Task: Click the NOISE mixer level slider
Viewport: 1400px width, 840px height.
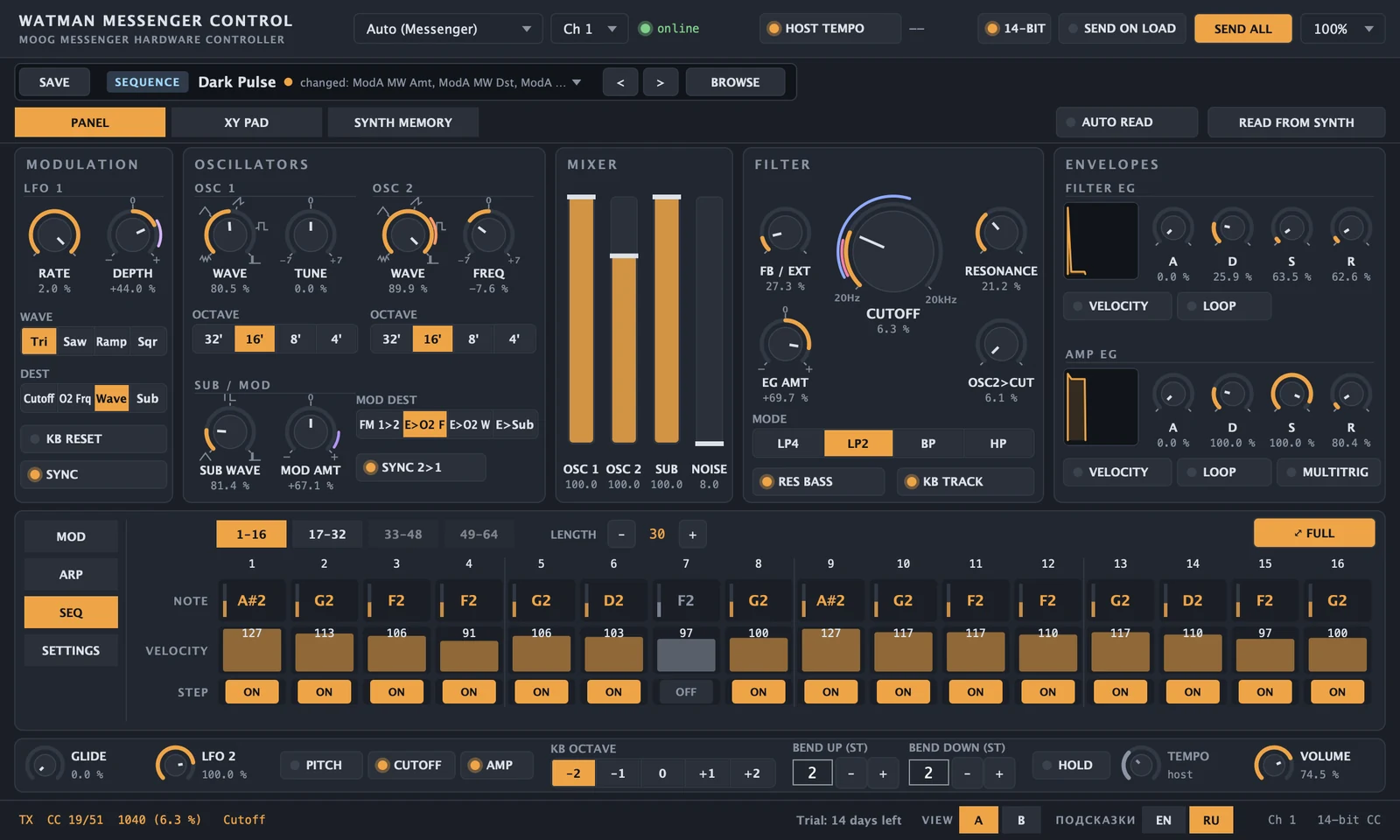Action: [x=710, y=321]
